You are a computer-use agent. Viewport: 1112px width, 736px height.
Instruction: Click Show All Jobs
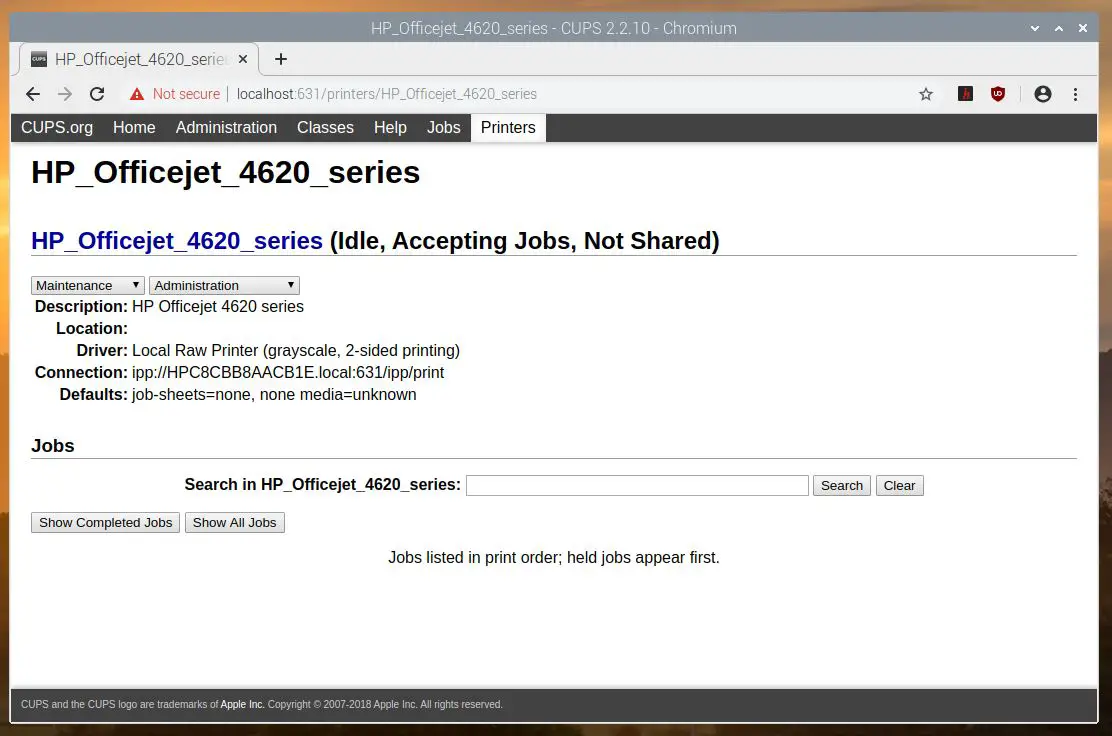[x=235, y=523]
